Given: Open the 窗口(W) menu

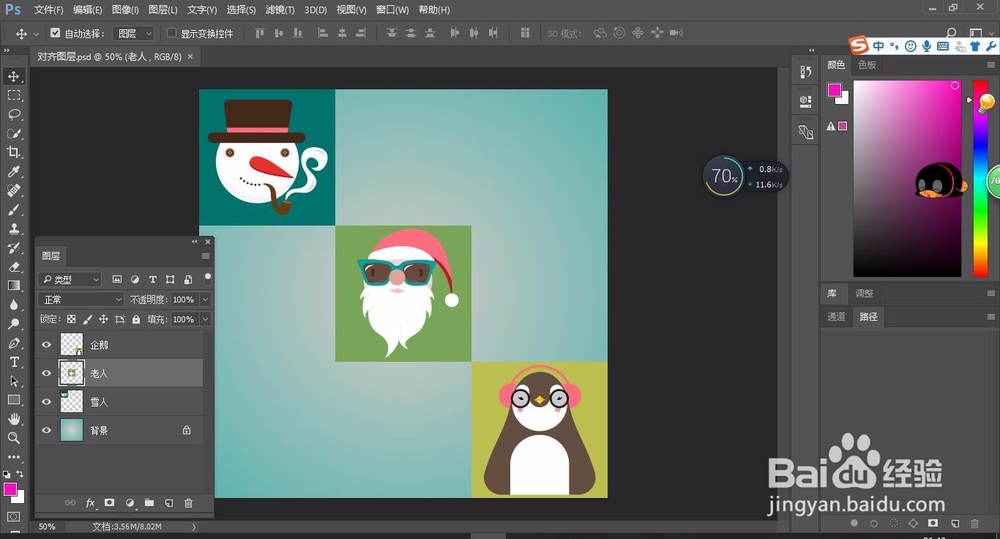Looking at the screenshot, I should [x=392, y=10].
